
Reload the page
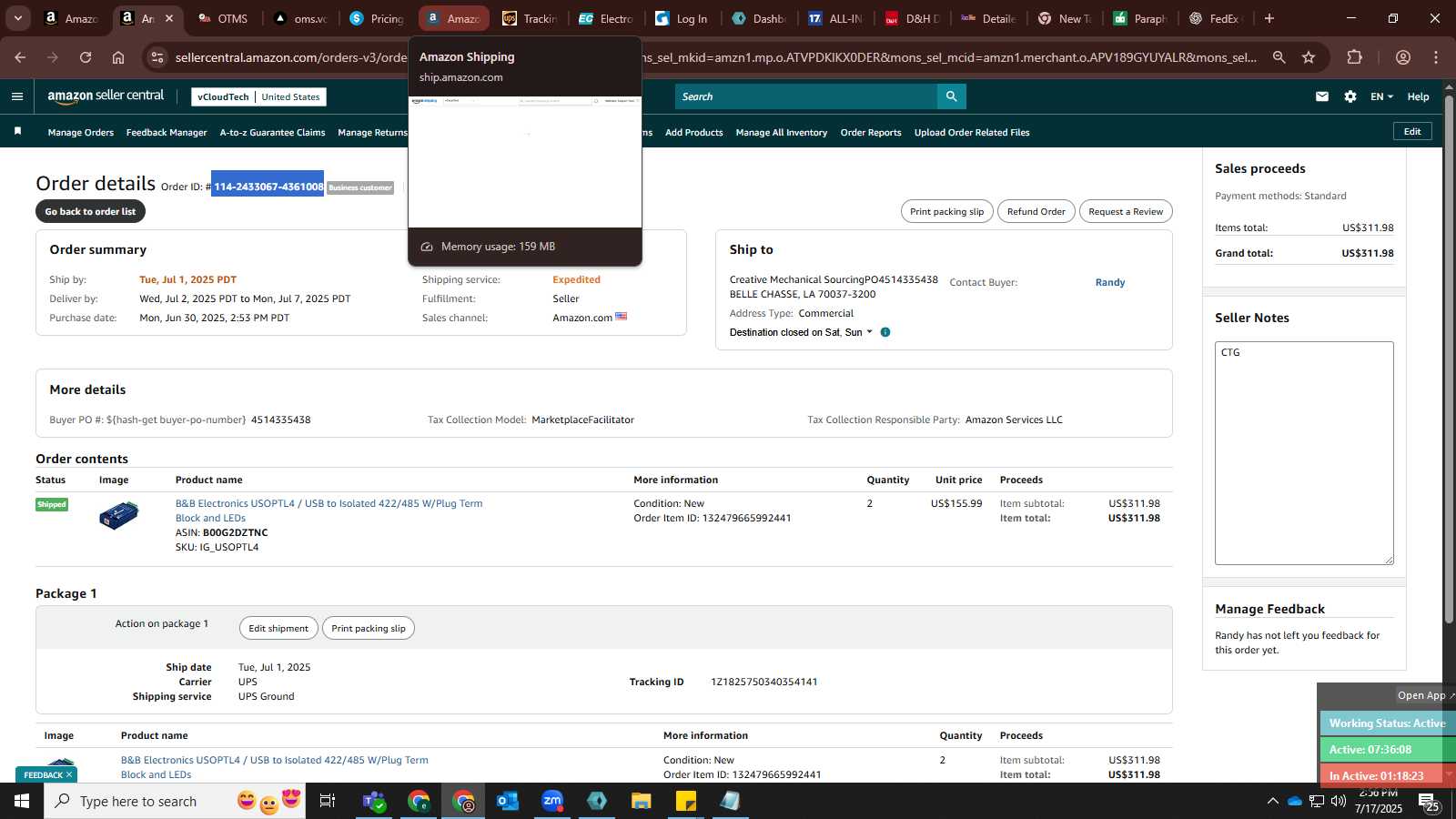[x=86, y=57]
